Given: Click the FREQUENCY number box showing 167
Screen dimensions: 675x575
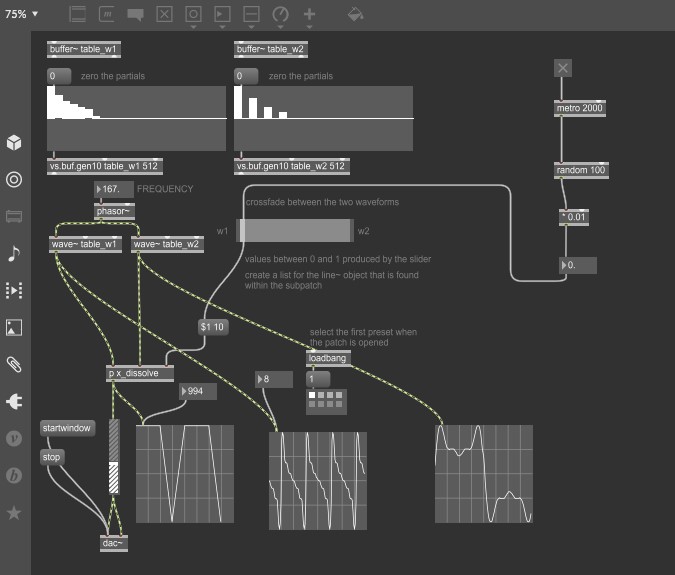Looking at the screenshot, I should click(113, 189).
